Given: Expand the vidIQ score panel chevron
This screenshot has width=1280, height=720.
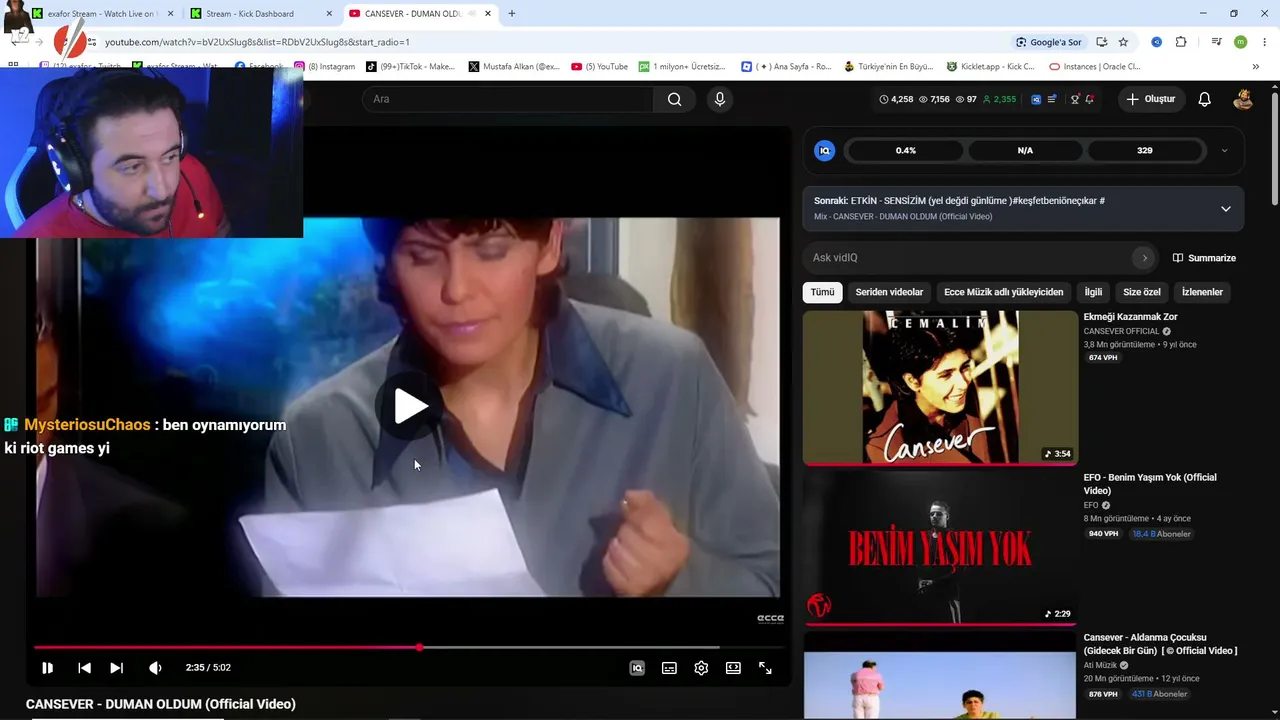Looking at the screenshot, I should pyautogui.click(x=1225, y=151).
